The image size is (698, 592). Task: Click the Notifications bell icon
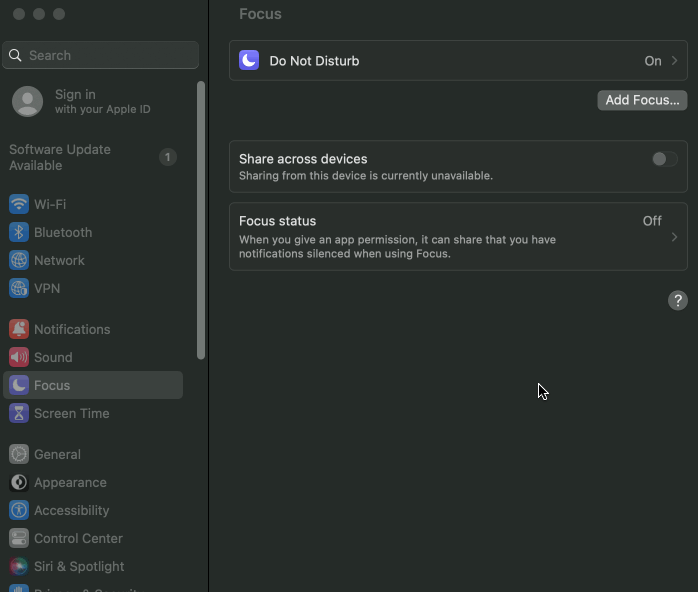click(19, 329)
